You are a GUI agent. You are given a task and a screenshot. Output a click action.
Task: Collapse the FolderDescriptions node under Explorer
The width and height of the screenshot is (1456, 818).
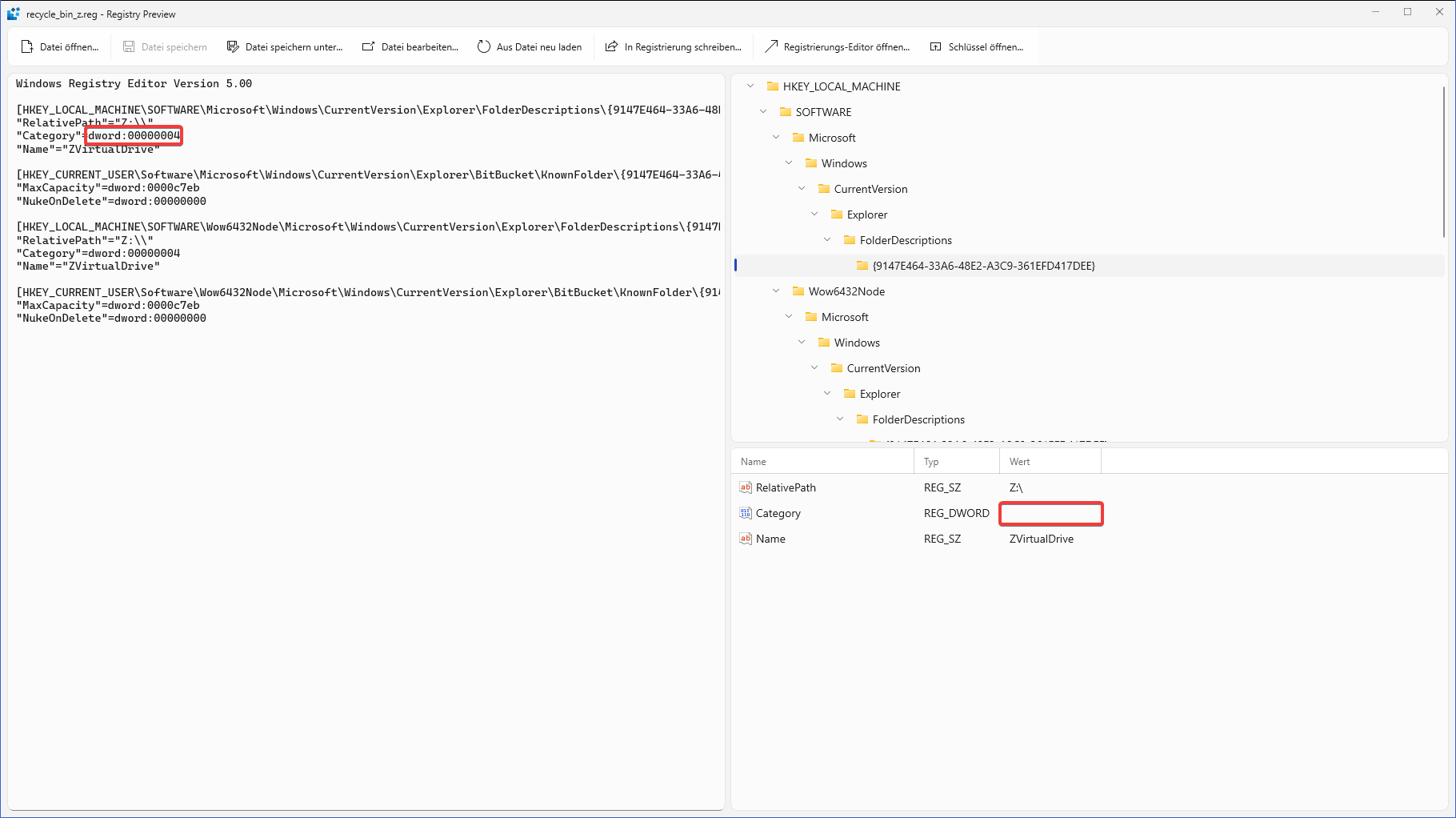(x=826, y=239)
